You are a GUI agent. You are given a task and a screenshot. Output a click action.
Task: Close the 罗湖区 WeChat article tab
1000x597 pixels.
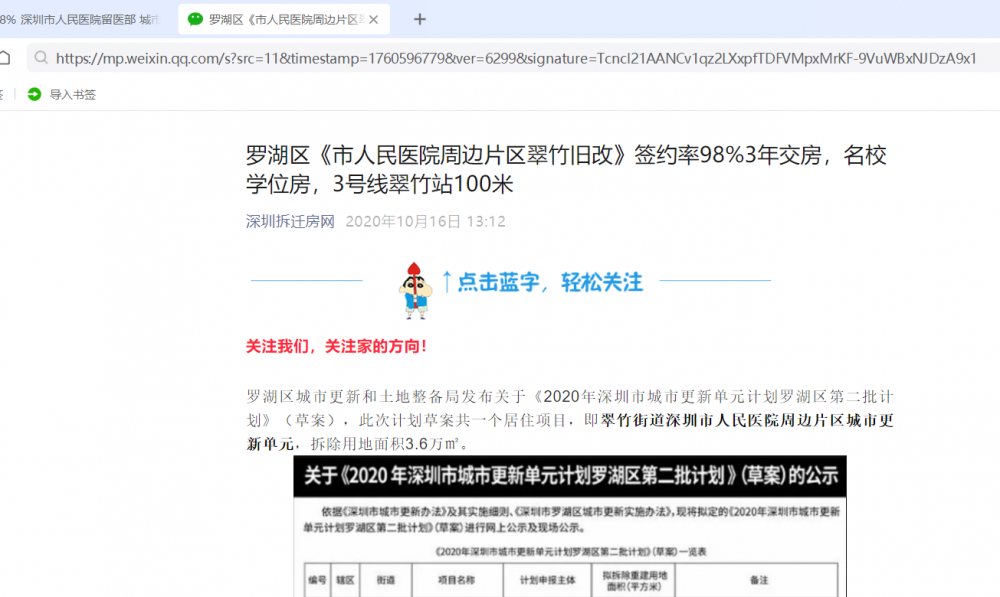(374, 20)
